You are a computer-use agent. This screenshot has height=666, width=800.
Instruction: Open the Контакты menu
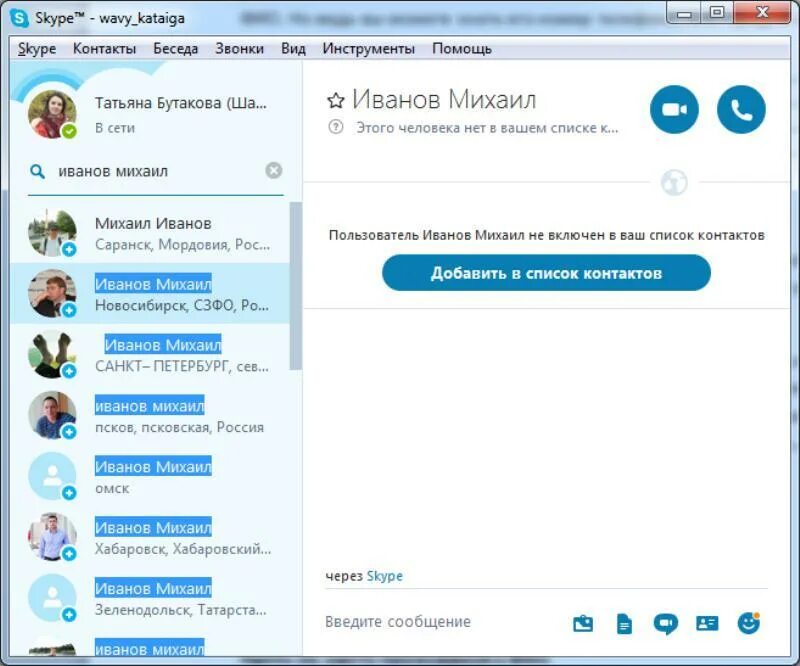pyautogui.click(x=105, y=49)
